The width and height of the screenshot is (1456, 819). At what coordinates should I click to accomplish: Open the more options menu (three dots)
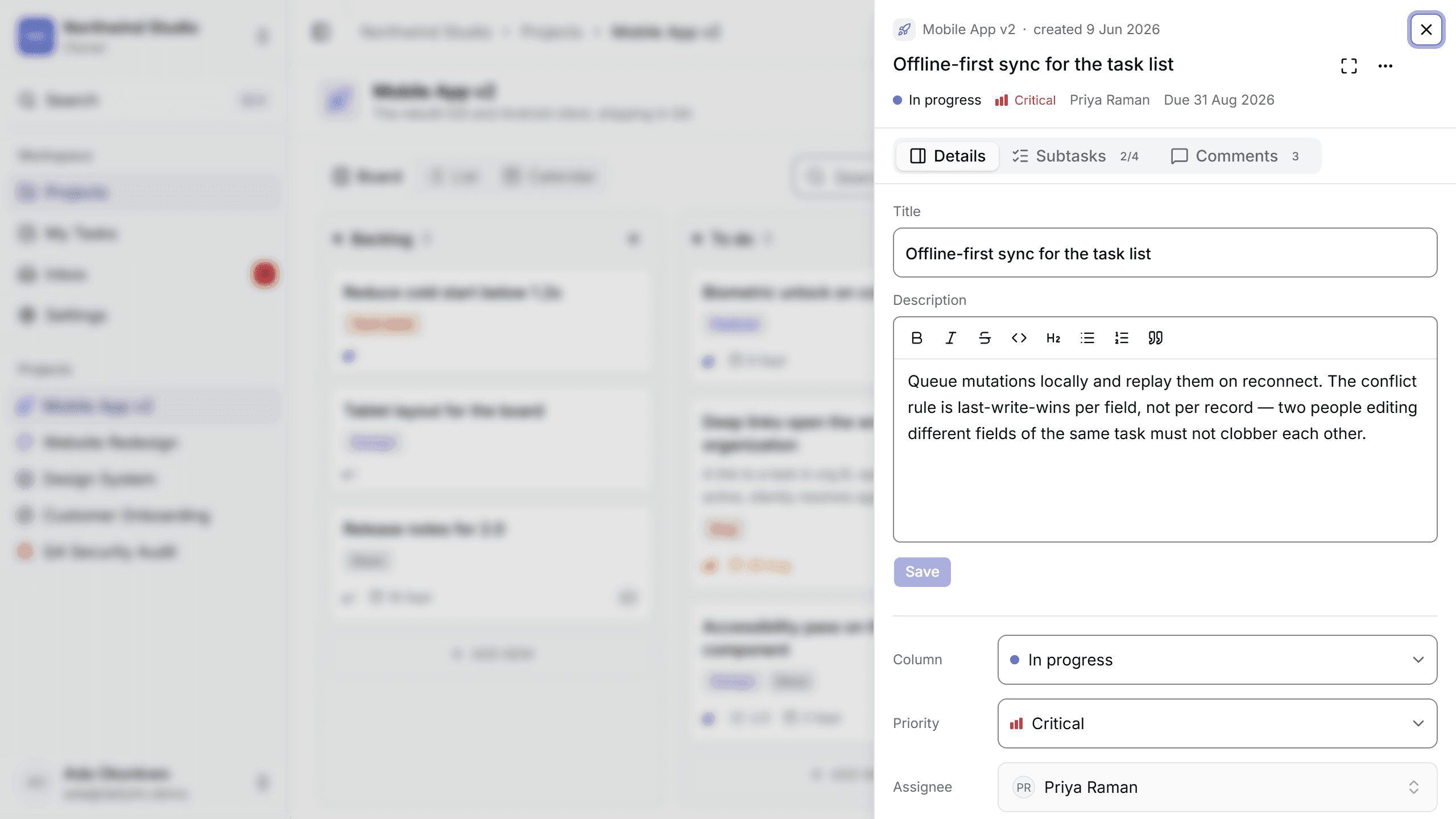[x=1385, y=66]
